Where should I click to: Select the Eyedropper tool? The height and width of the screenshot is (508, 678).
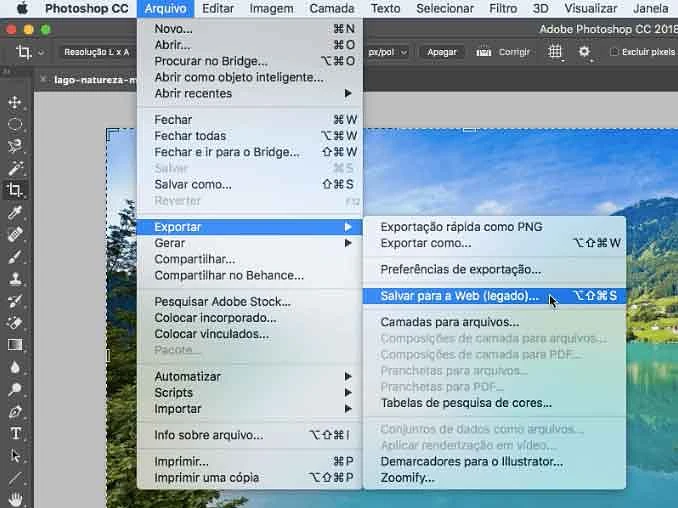click(15, 212)
